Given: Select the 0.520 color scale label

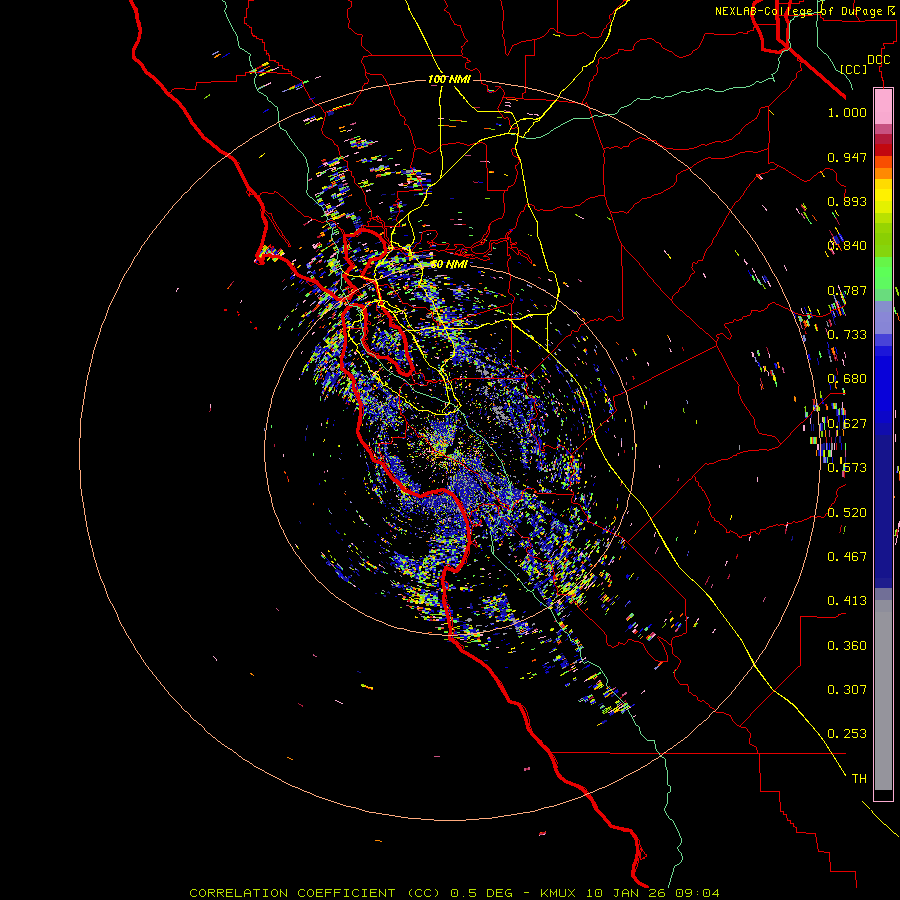Looking at the screenshot, I should 847,512.
